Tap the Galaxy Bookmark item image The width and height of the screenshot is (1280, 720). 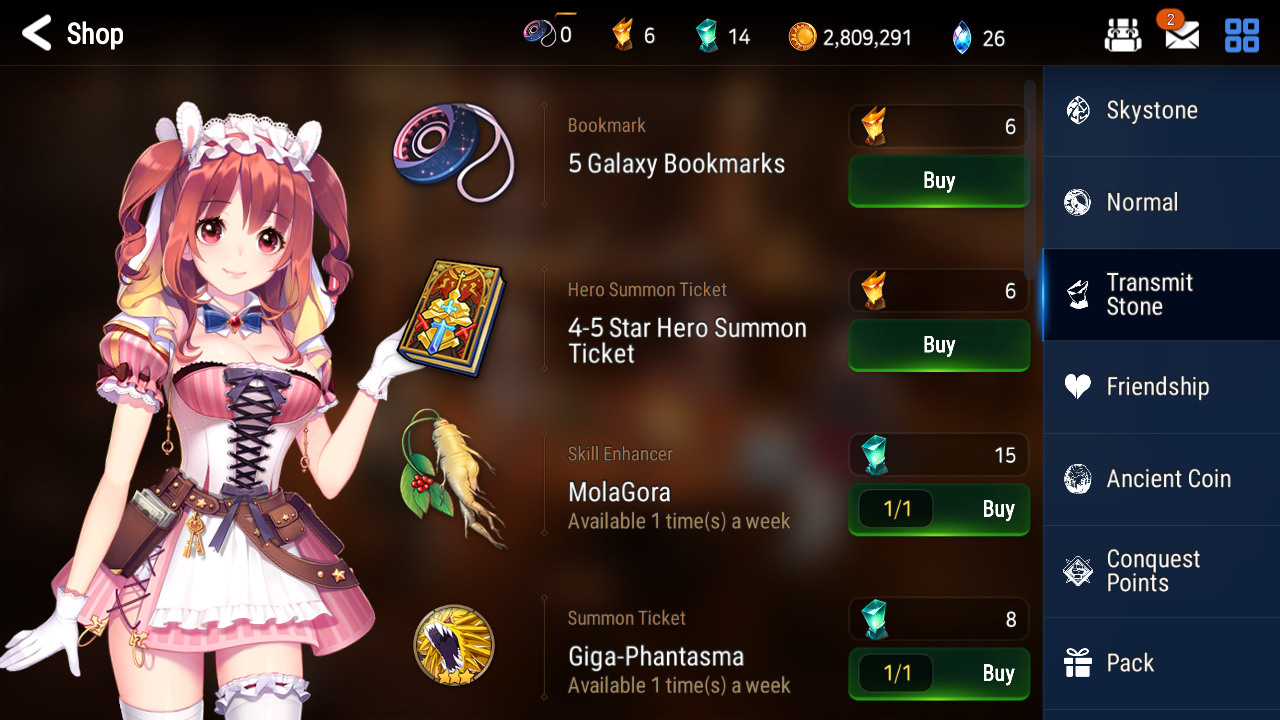click(453, 153)
